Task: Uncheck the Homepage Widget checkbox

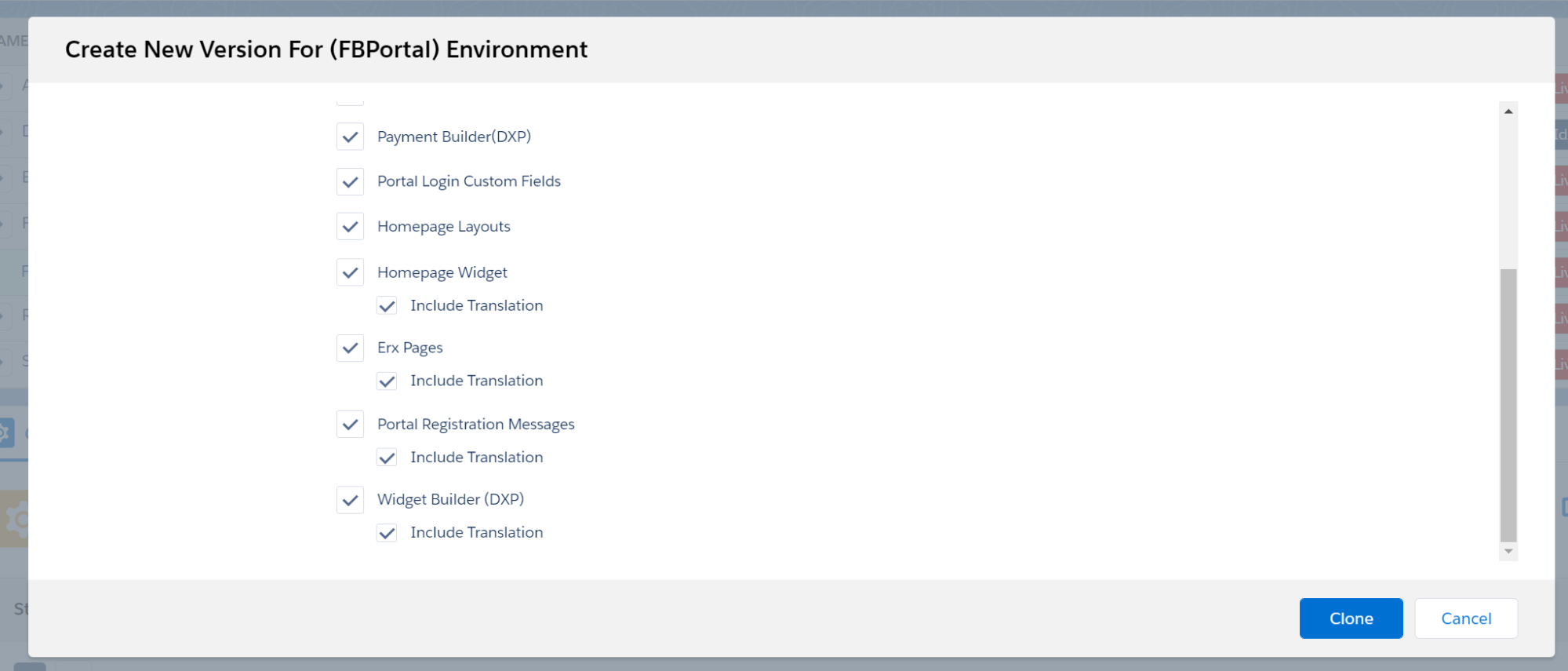Action: 350,272
